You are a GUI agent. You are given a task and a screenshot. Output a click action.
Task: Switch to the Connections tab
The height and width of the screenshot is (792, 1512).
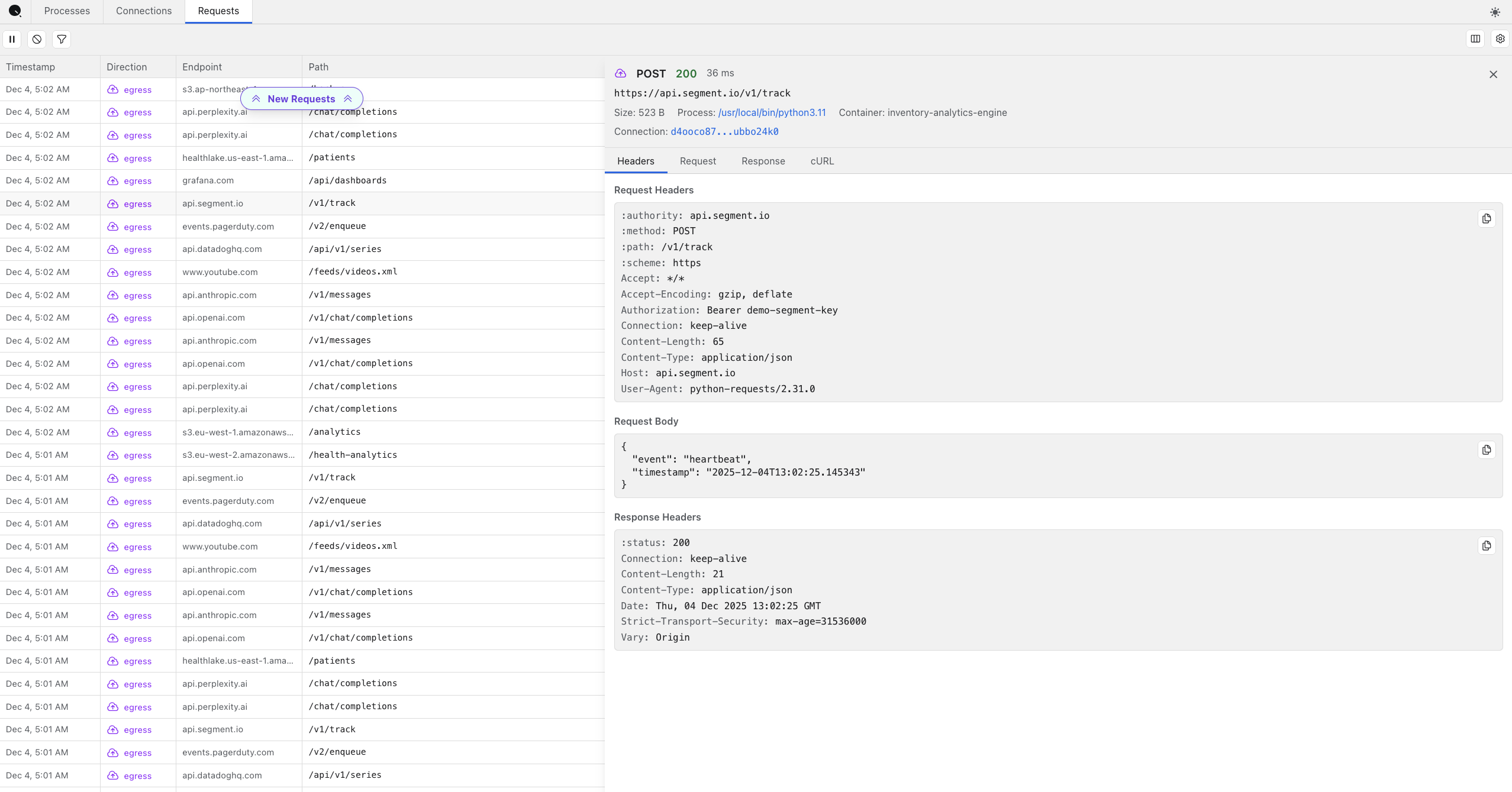[144, 11]
